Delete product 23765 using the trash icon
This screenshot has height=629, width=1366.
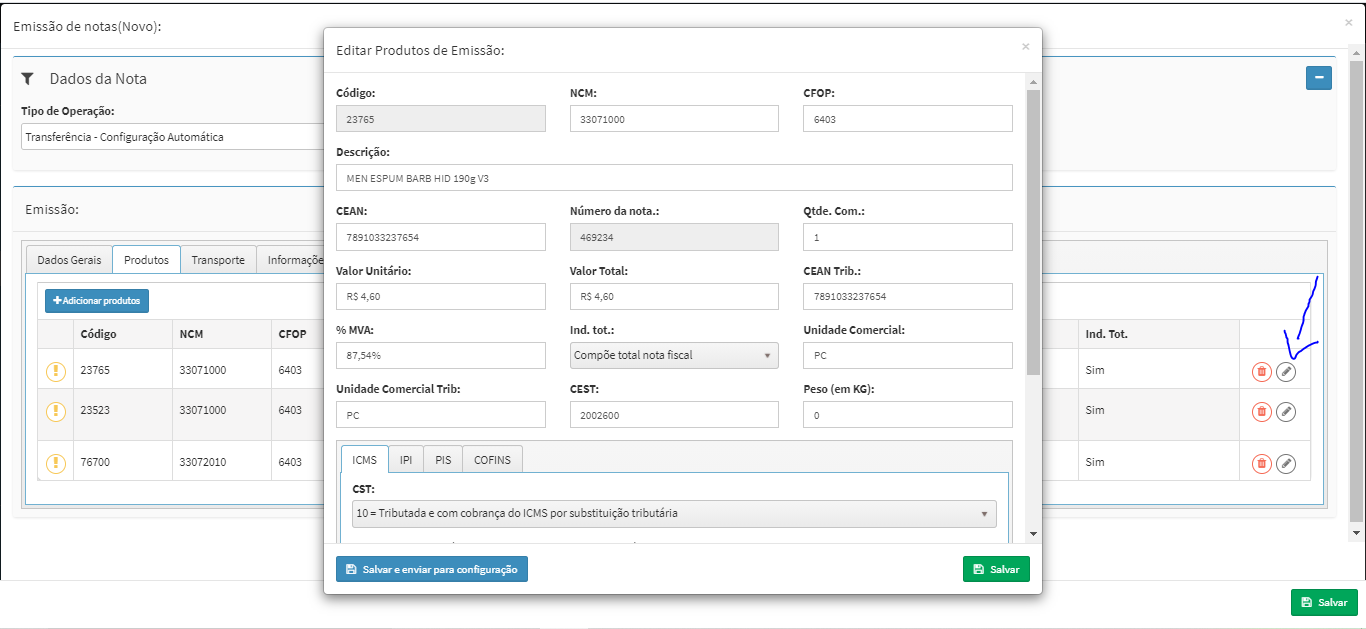pyautogui.click(x=1259, y=370)
